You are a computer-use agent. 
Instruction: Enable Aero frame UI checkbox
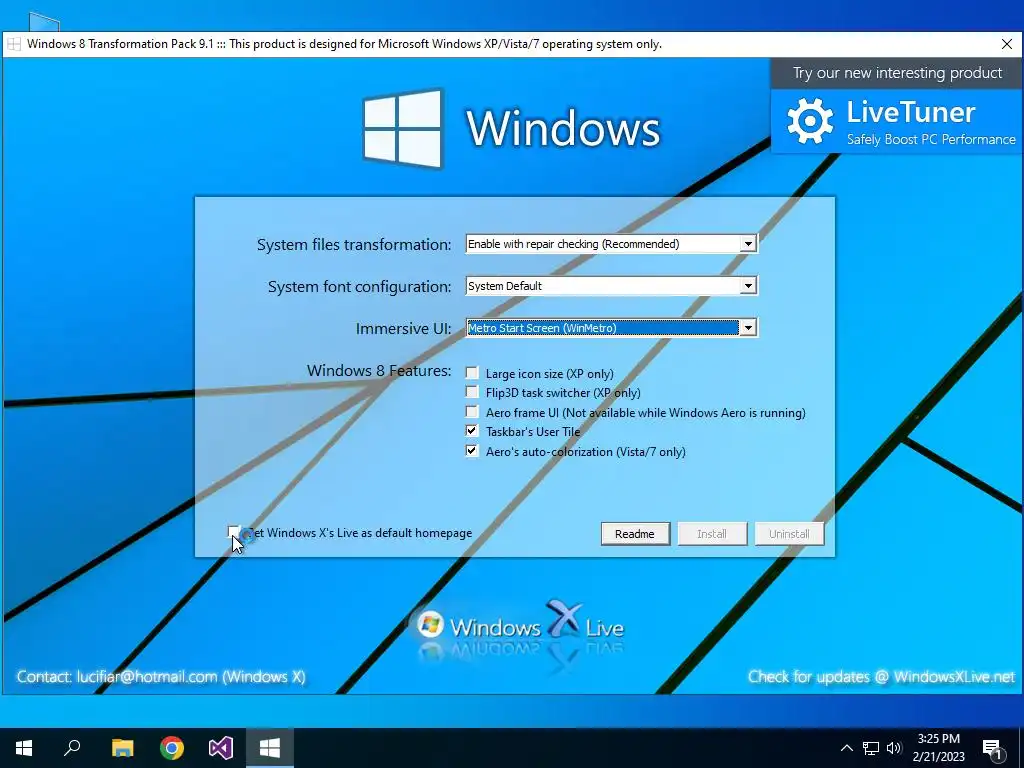(472, 411)
